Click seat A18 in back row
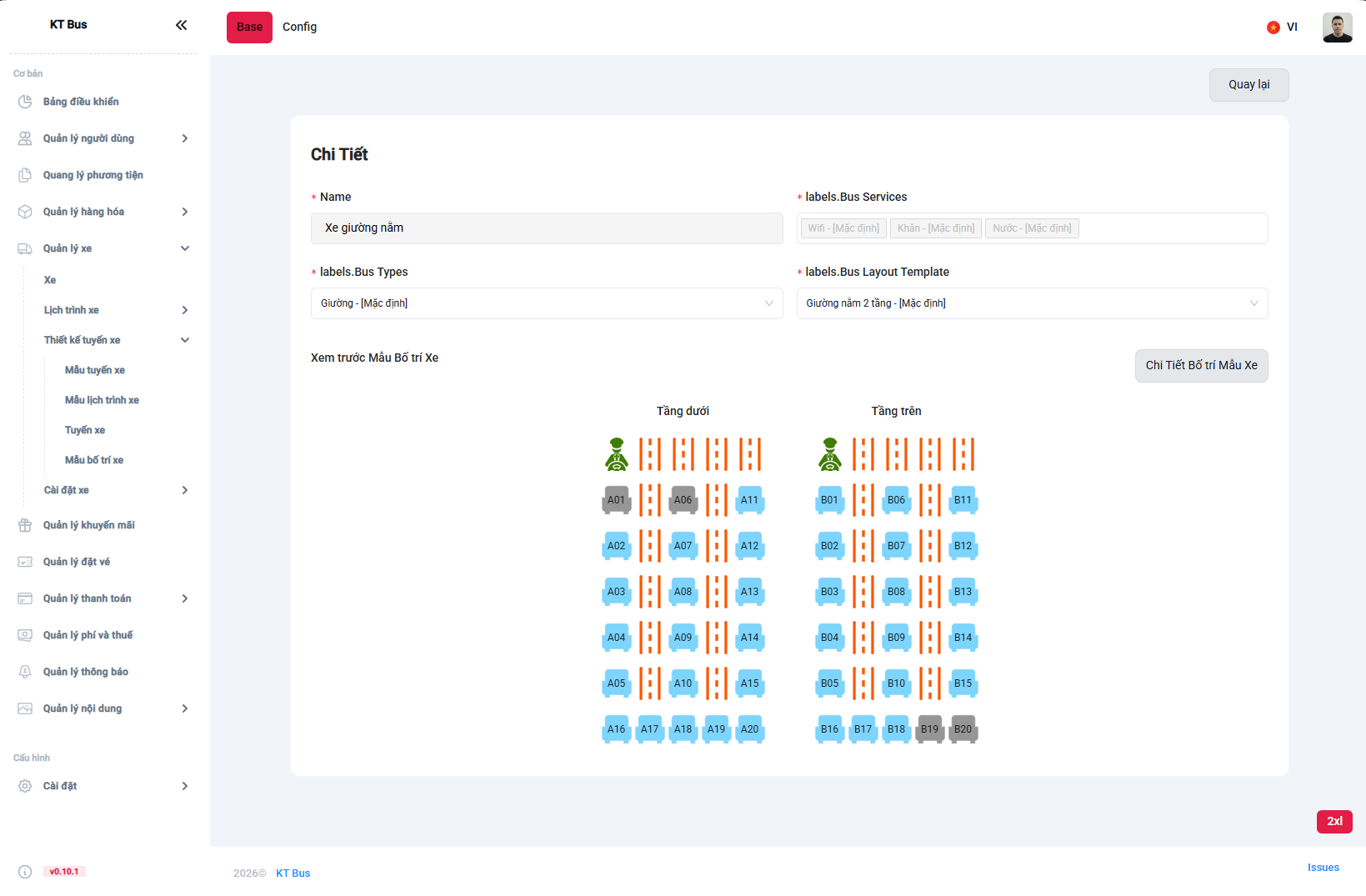 click(x=683, y=729)
